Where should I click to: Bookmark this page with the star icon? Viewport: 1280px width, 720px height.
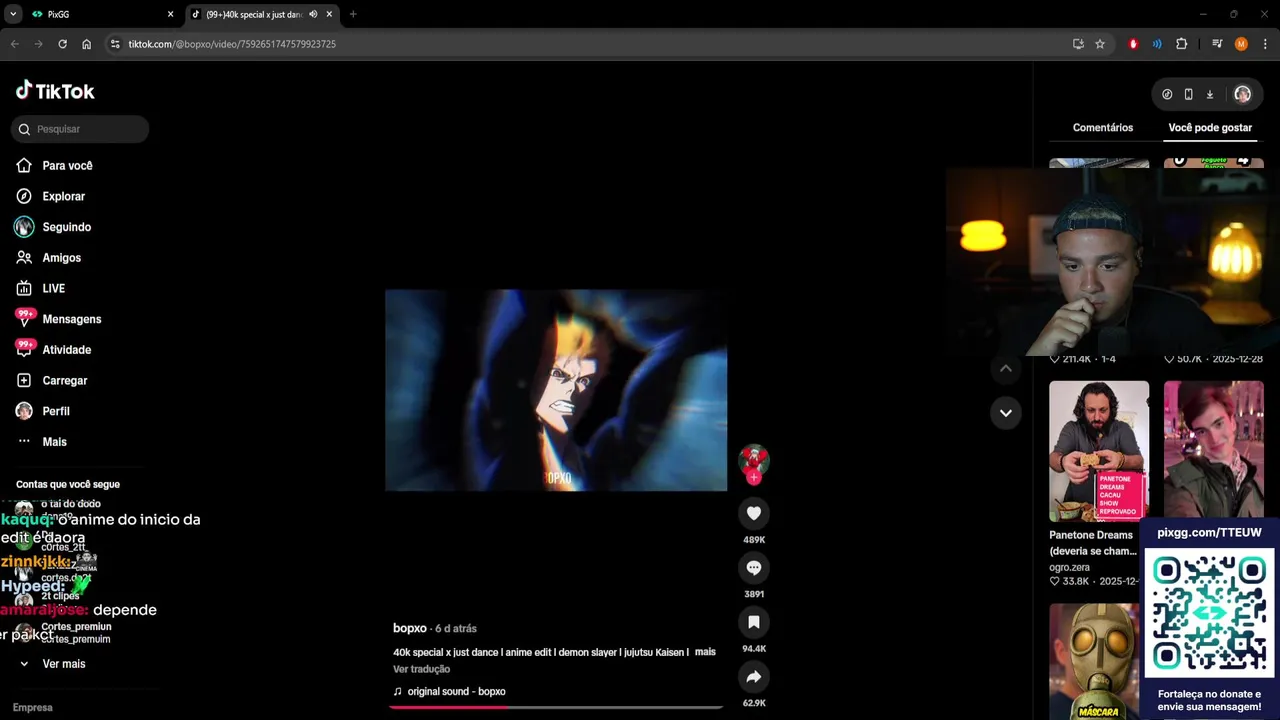[1100, 44]
